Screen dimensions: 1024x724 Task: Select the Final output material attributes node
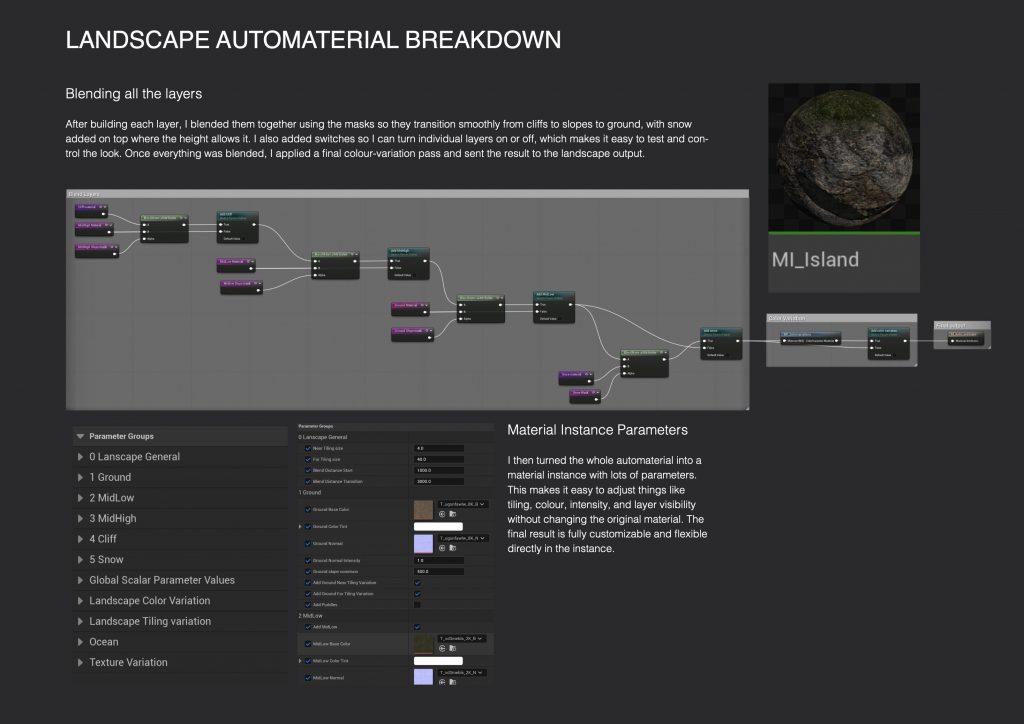click(962, 337)
